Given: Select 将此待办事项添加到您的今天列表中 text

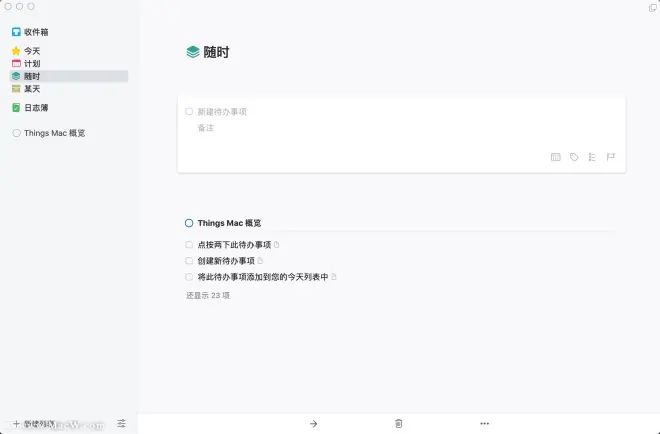Looking at the screenshot, I should (263, 277).
